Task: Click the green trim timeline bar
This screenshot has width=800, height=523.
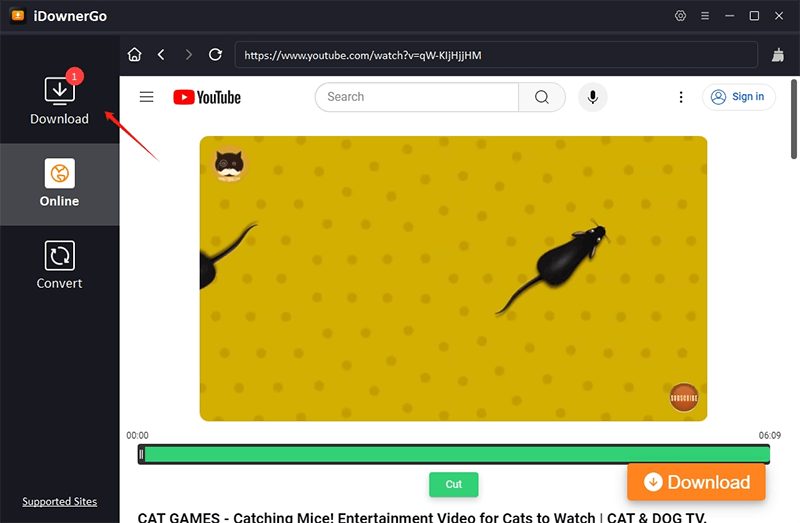Action: [454, 454]
